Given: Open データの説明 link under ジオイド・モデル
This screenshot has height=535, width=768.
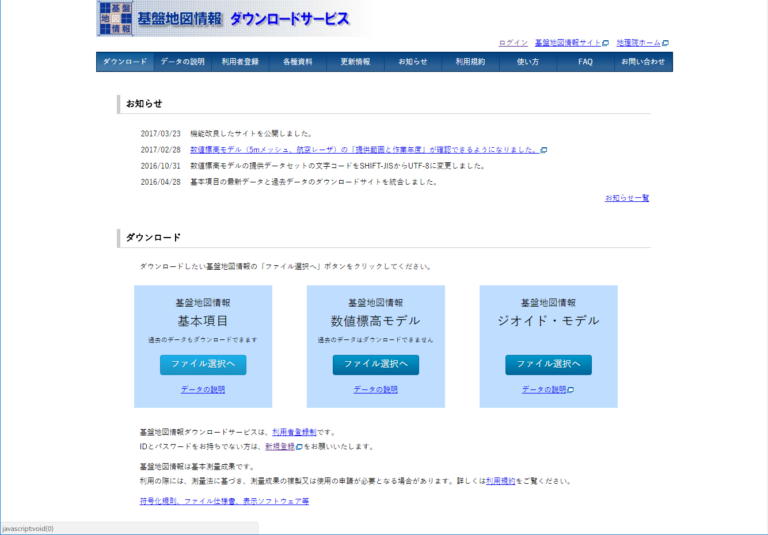Looking at the screenshot, I should 544,390.
